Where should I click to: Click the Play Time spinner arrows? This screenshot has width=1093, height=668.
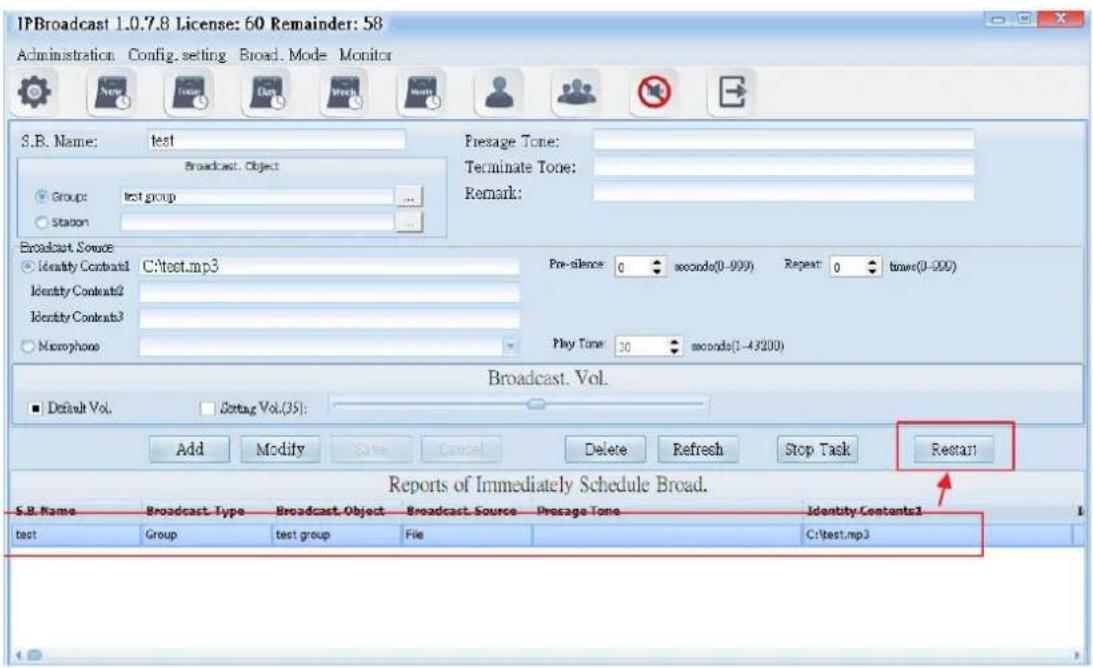674,346
